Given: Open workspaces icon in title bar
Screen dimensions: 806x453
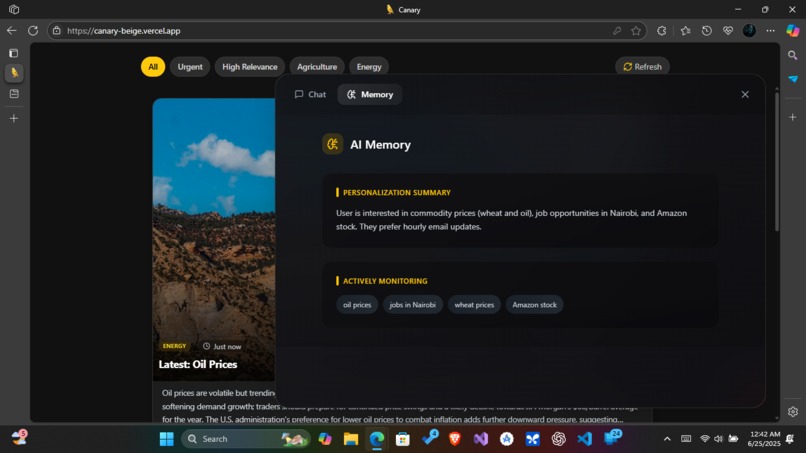Looking at the screenshot, I should click(x=14, y=9).
